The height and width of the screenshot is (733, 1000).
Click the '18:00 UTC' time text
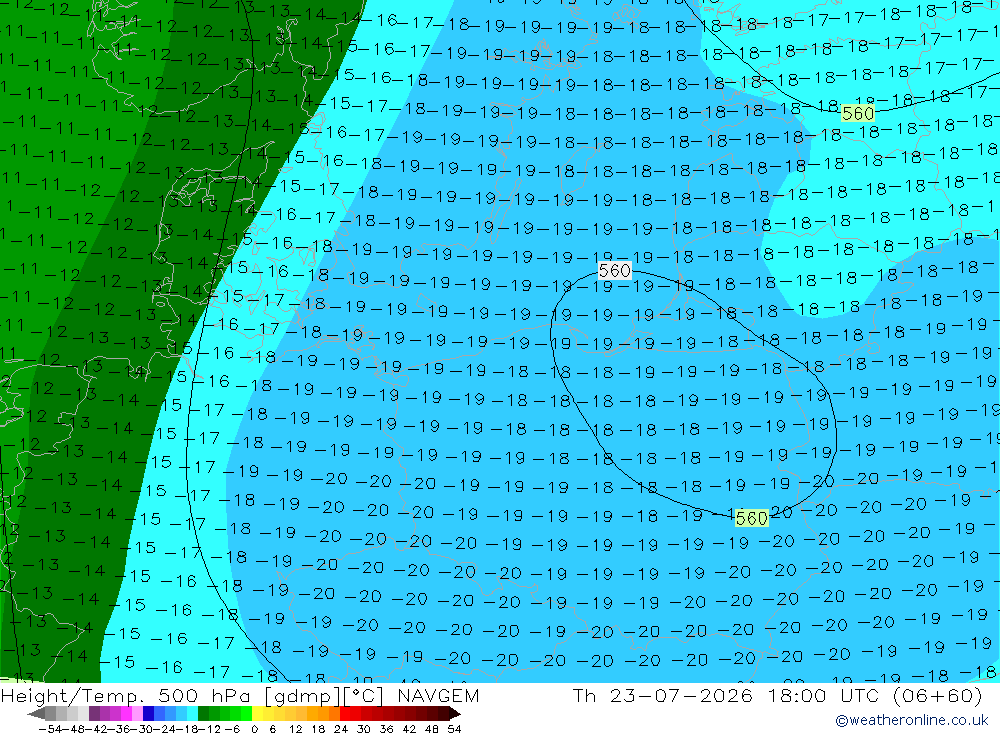[824, 695]
